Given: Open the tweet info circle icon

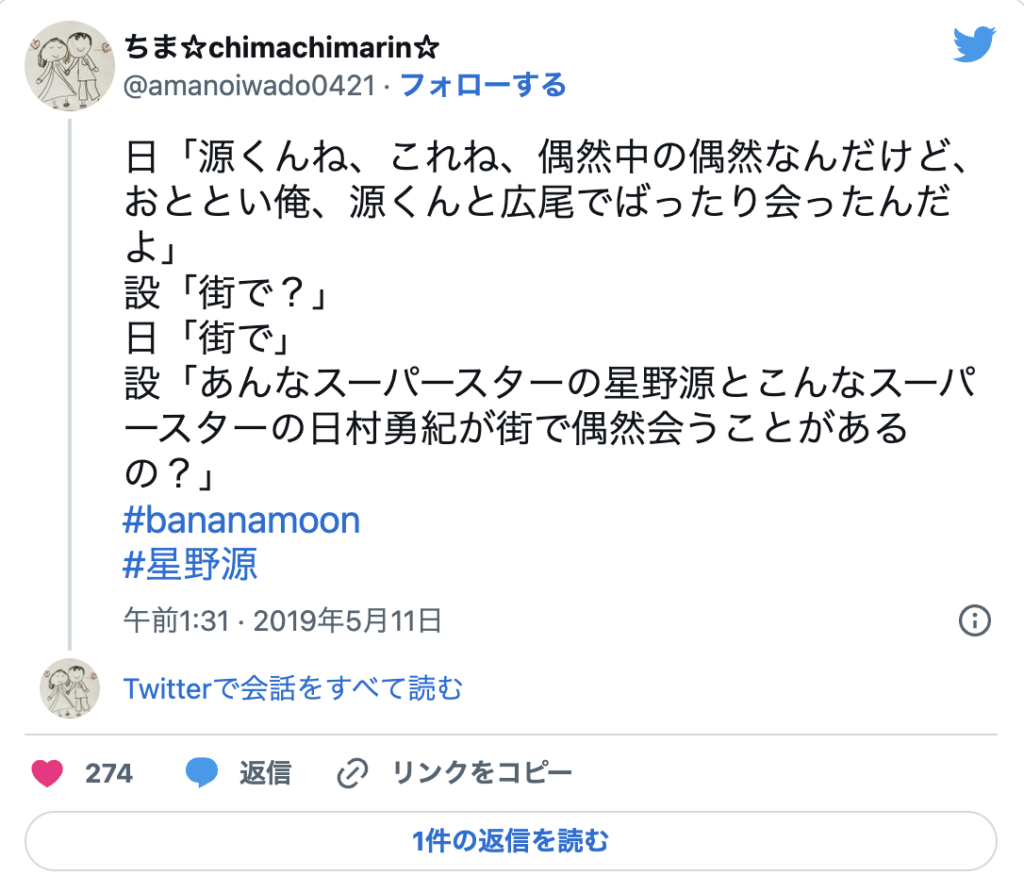Looking at the screenshot, I should 974,620.
